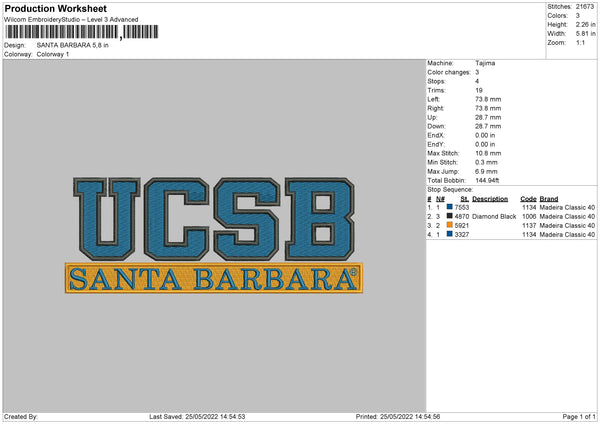Click the 'Created By:' footer label

[x=21, y=417]
